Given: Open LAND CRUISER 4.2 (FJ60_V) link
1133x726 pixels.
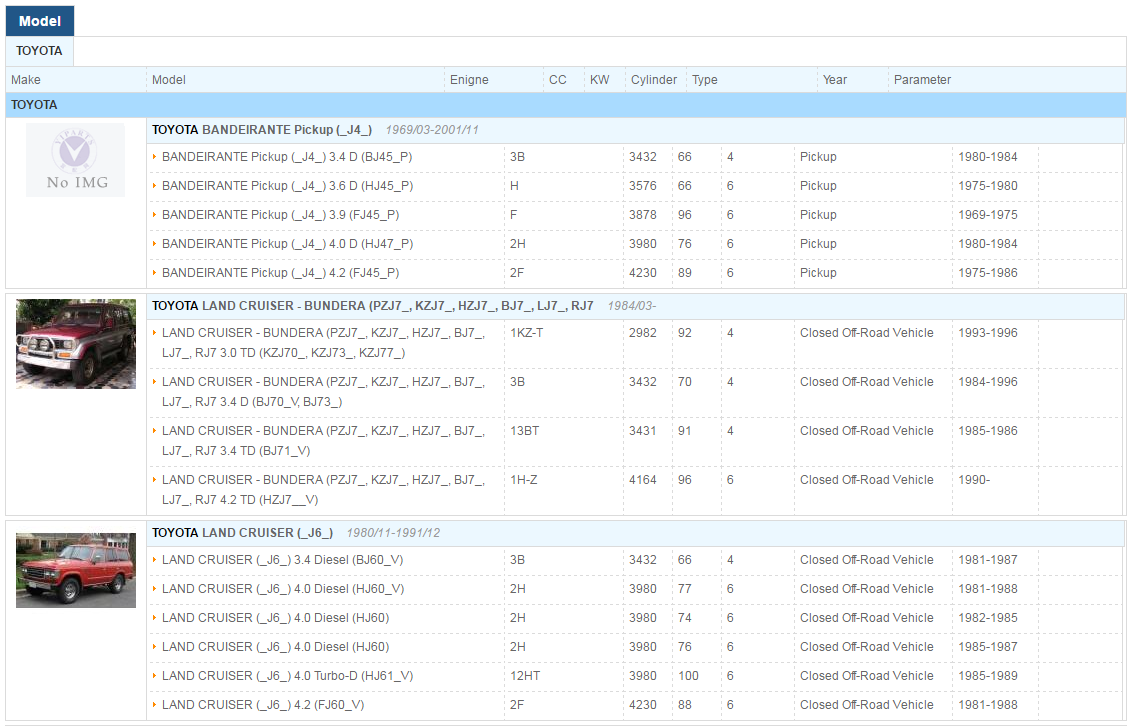Looking at the screenshot, I should tap(263, 704).
